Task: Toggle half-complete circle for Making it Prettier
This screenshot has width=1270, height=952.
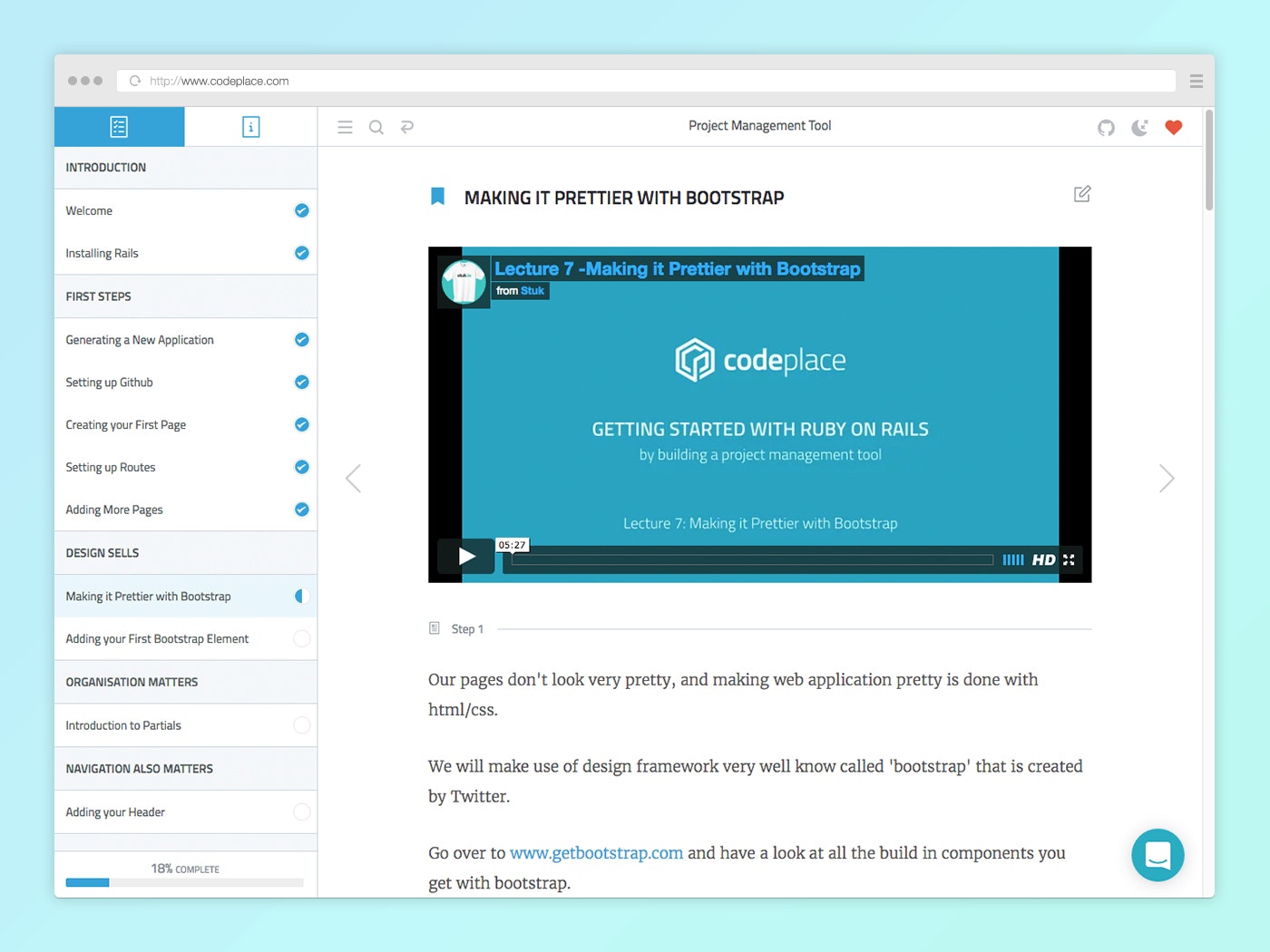Action: click(x=302, y=596)
